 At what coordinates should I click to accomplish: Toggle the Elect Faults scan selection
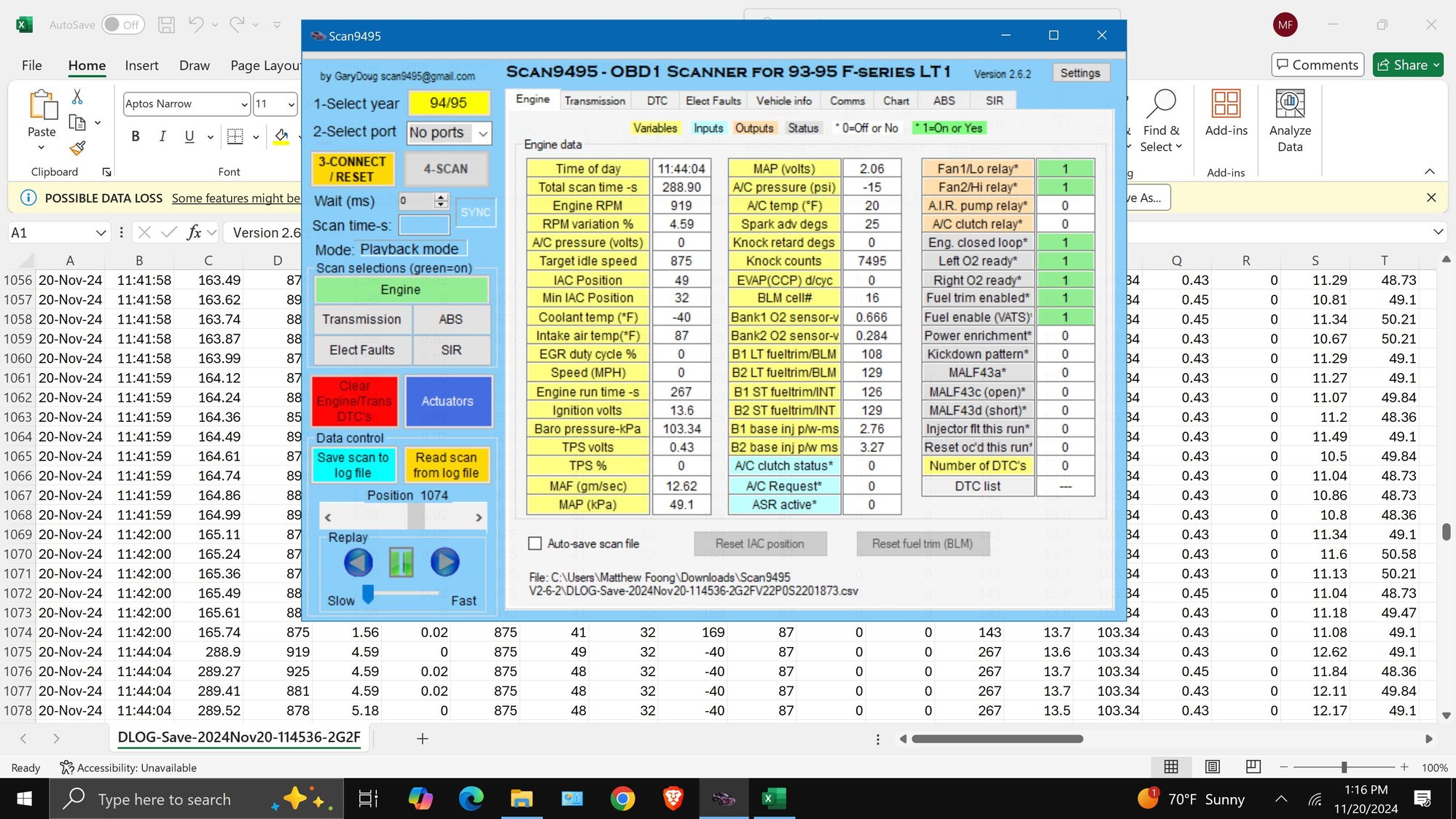click(x=362, y=350)
